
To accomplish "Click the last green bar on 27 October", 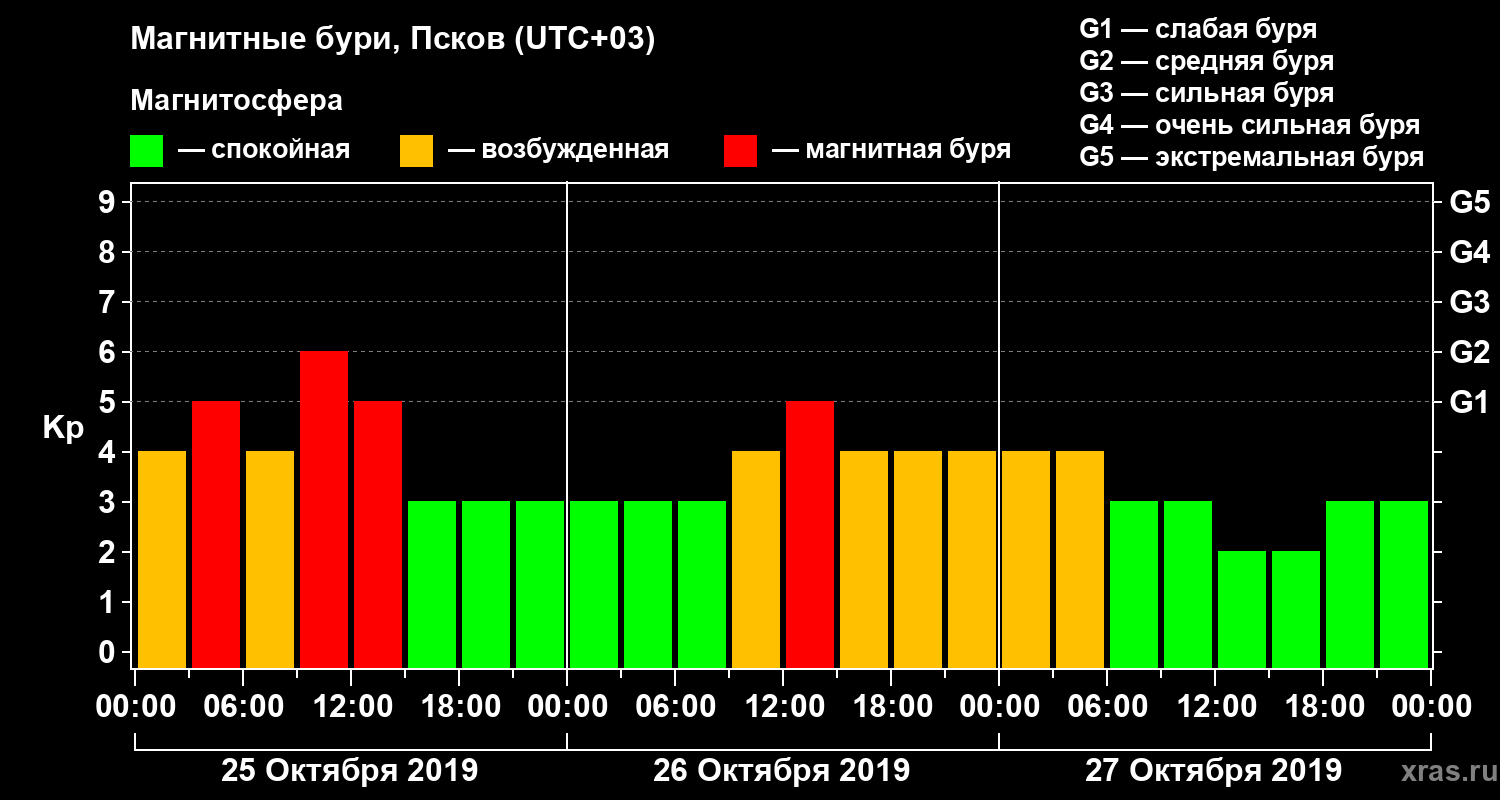I will tap(1404, 585).
